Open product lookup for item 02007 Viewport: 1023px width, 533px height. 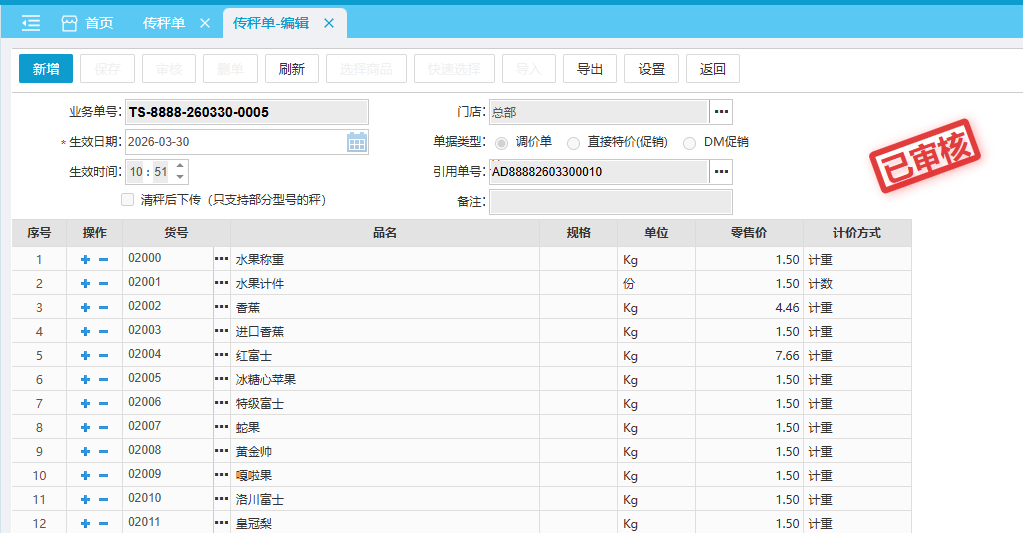point(221,427)
